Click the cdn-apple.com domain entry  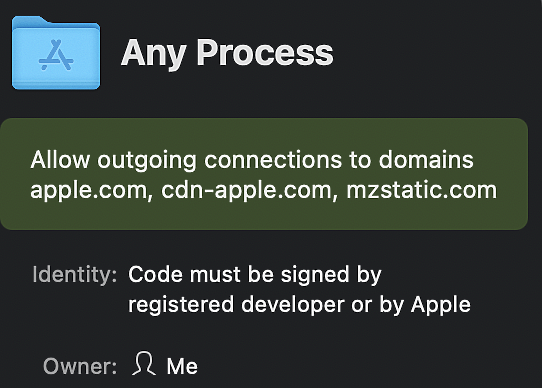(x=247, y=191)
